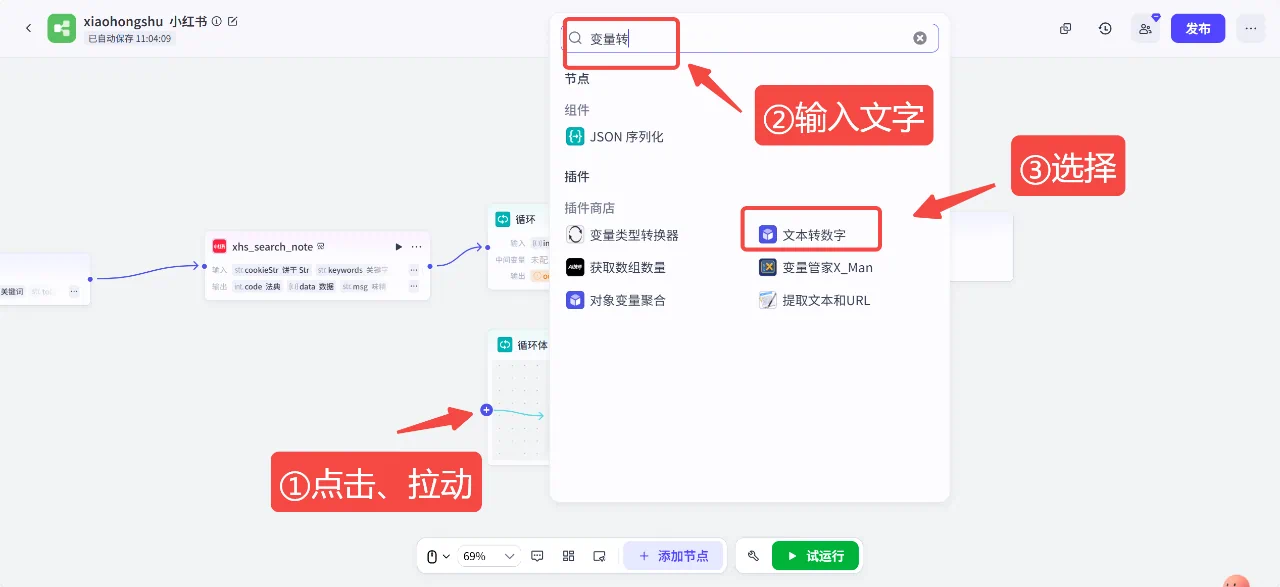Image resolution: width=1280 pixels, height=587 pixels.
Task: Expand the 69% zoom level dropdown
Action: pos(490,556)
